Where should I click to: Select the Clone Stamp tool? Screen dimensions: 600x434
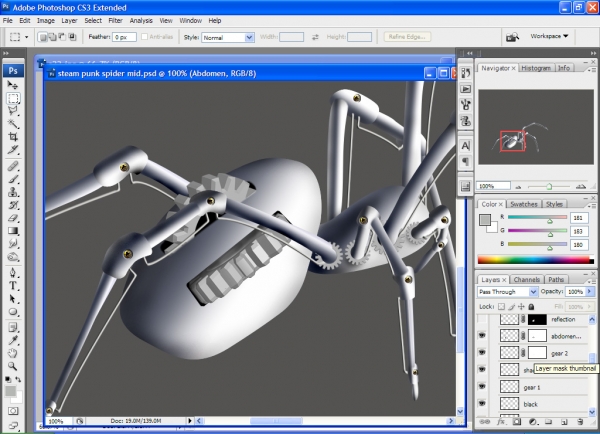pyautogui.click(x=13, y=192)
